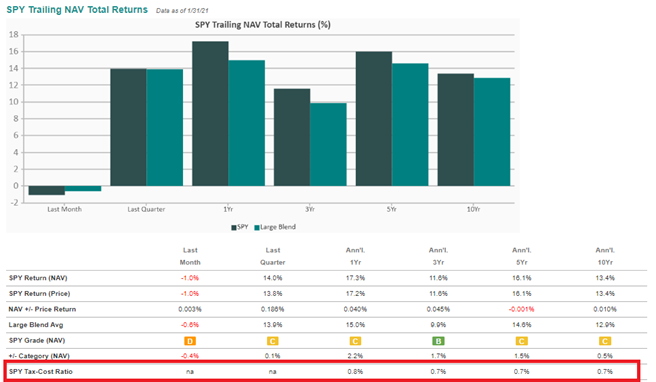Click the SPY Return (Price) row label

(39, 293)
